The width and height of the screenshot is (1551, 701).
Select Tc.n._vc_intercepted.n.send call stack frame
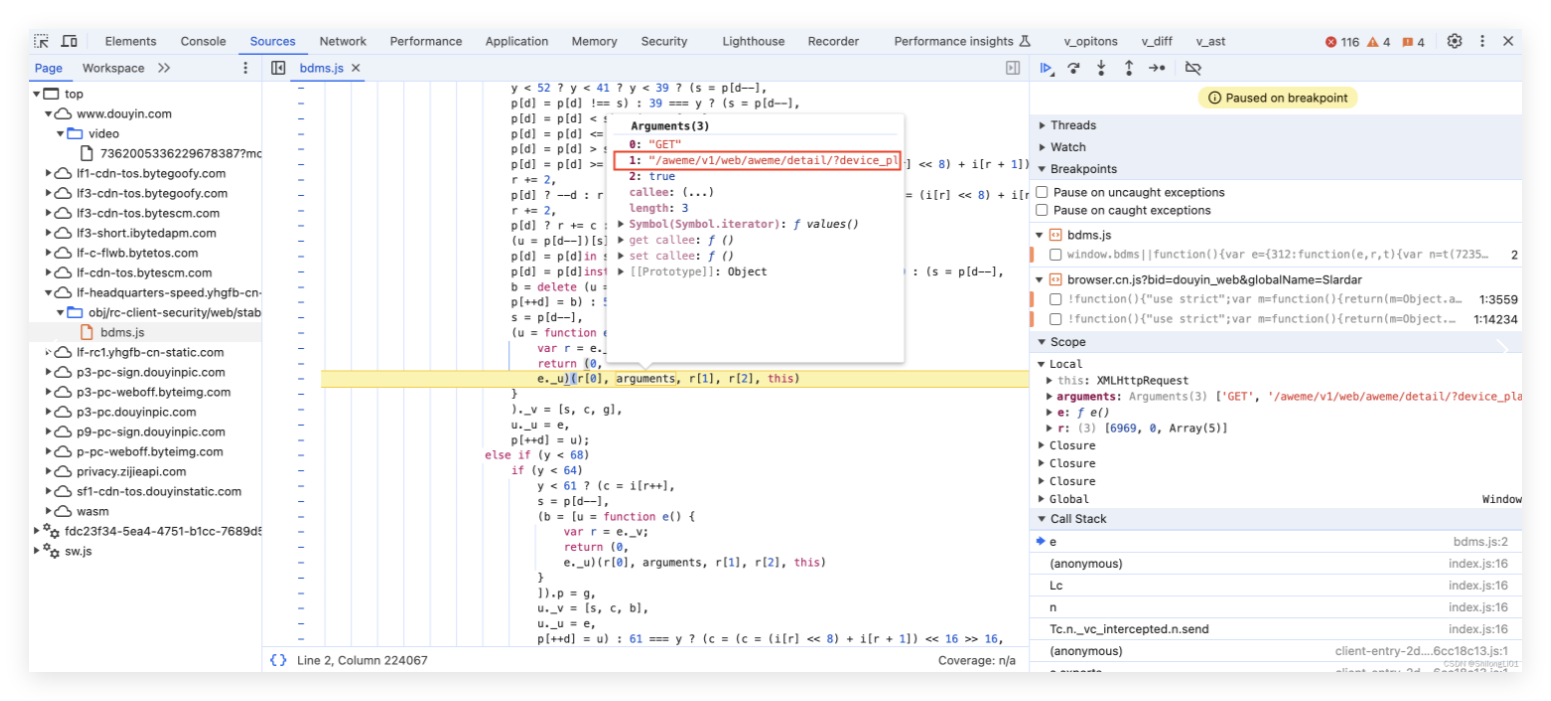(x=1275, y=629)
